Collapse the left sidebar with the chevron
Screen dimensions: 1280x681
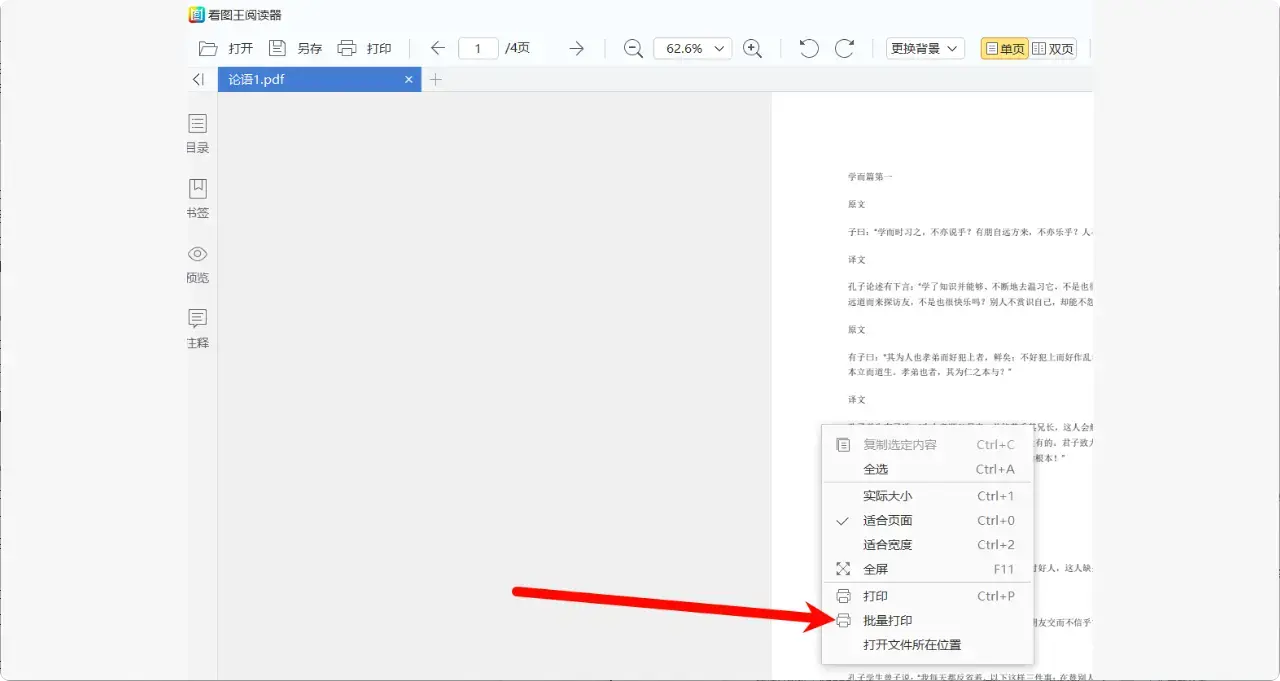point(197,79)
